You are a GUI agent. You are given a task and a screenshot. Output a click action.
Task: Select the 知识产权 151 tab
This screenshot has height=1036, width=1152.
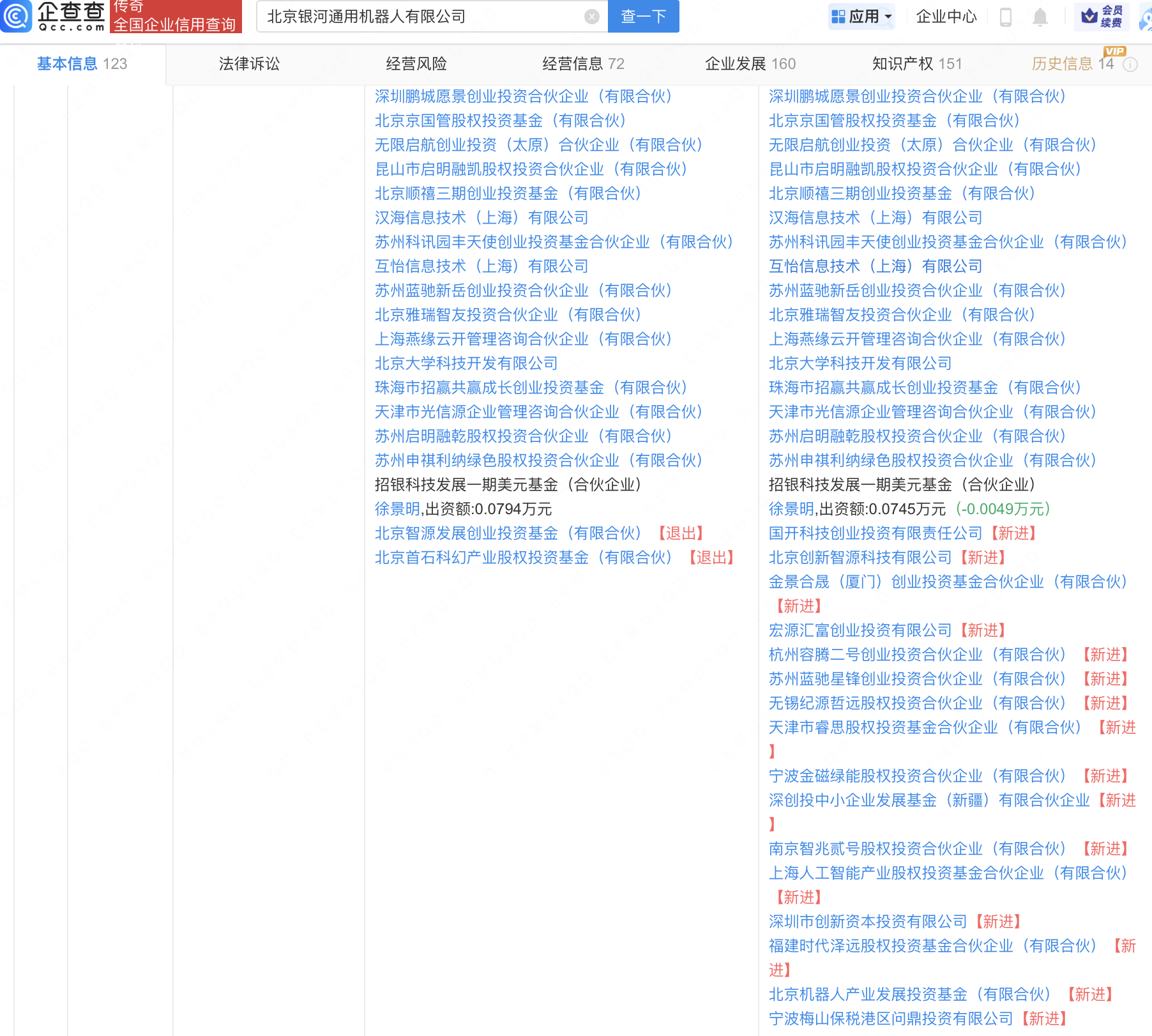coord(916,64)
